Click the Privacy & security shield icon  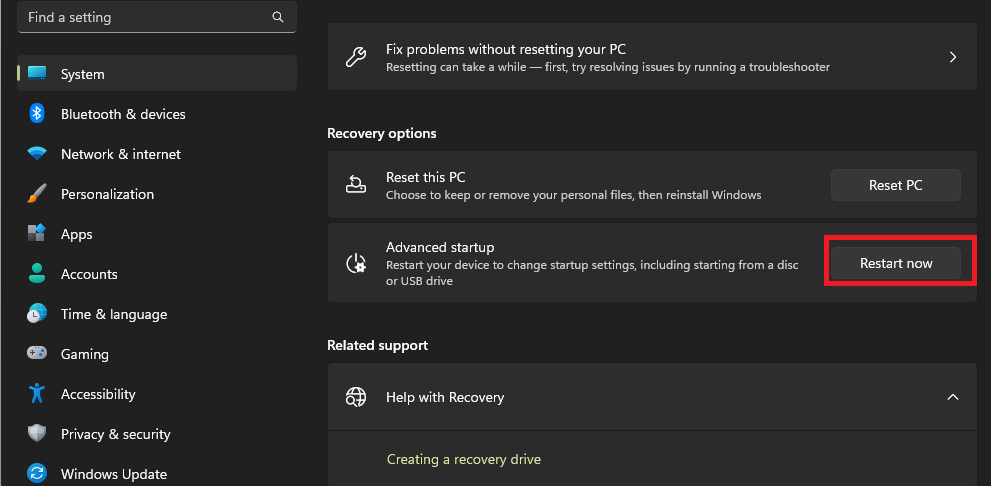click(x=37, y=434)
